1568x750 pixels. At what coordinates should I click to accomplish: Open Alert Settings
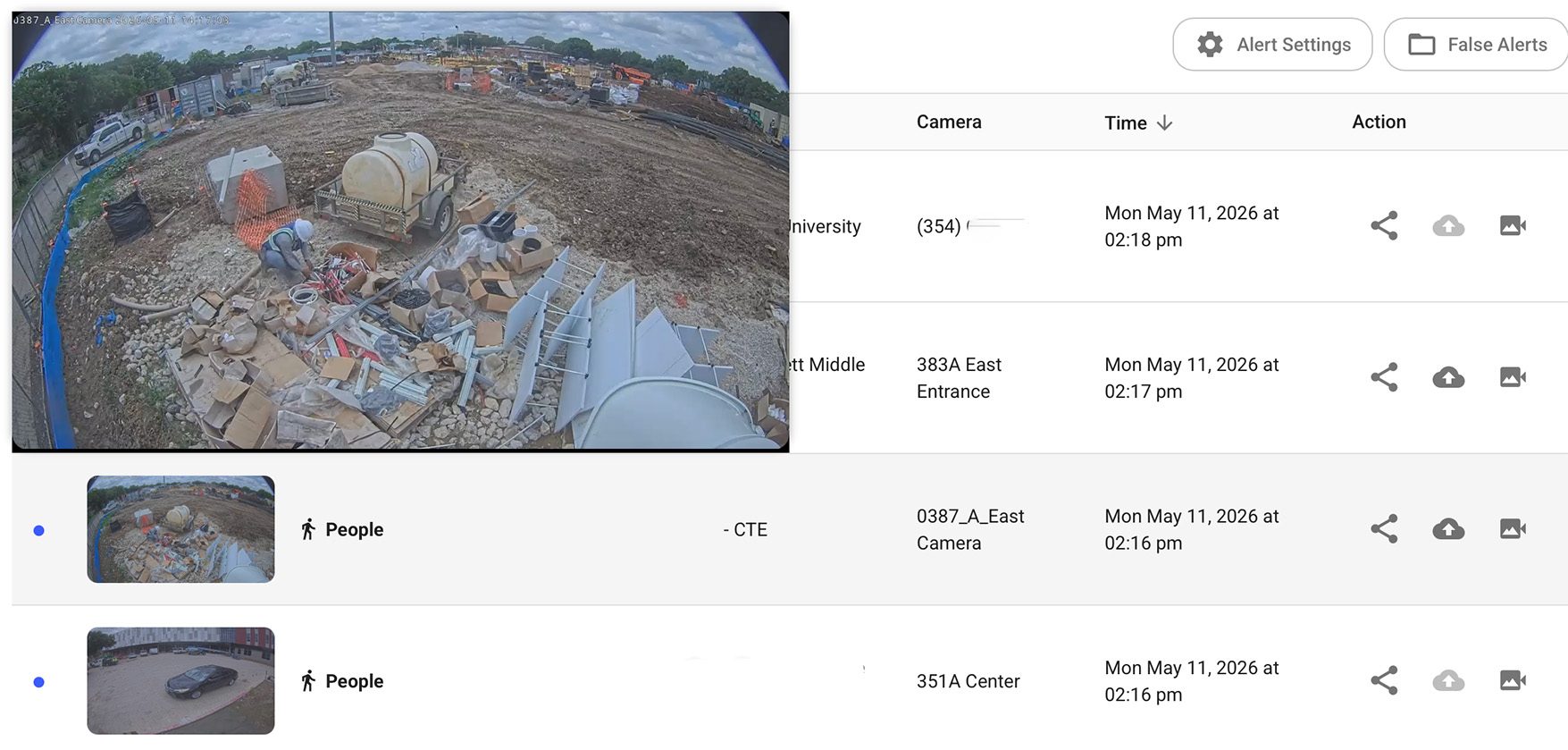pyautogui.click(x=1272, y=45)
